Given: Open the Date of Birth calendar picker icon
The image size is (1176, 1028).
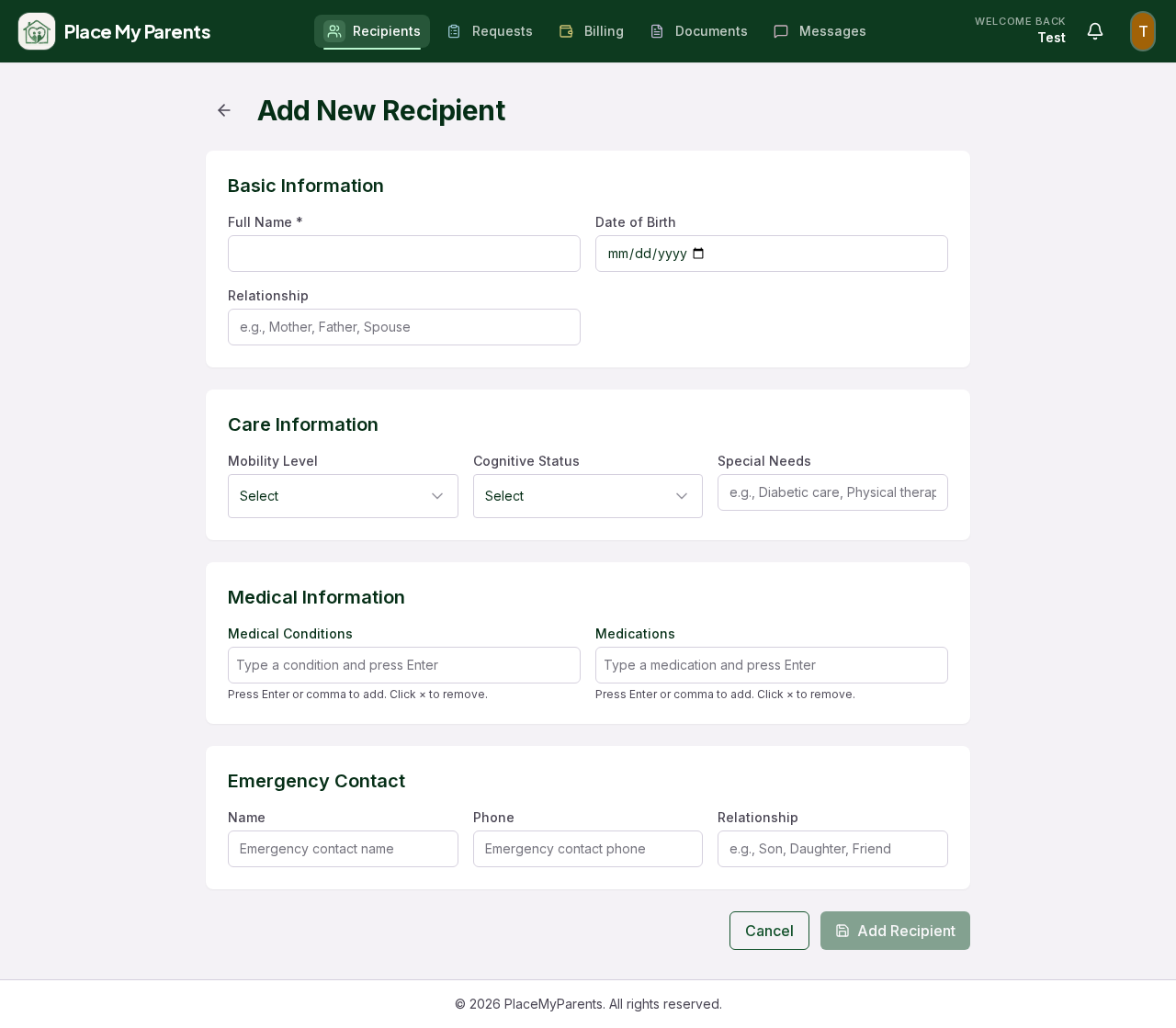Looking at the screenshot, I should coord(698,254).
